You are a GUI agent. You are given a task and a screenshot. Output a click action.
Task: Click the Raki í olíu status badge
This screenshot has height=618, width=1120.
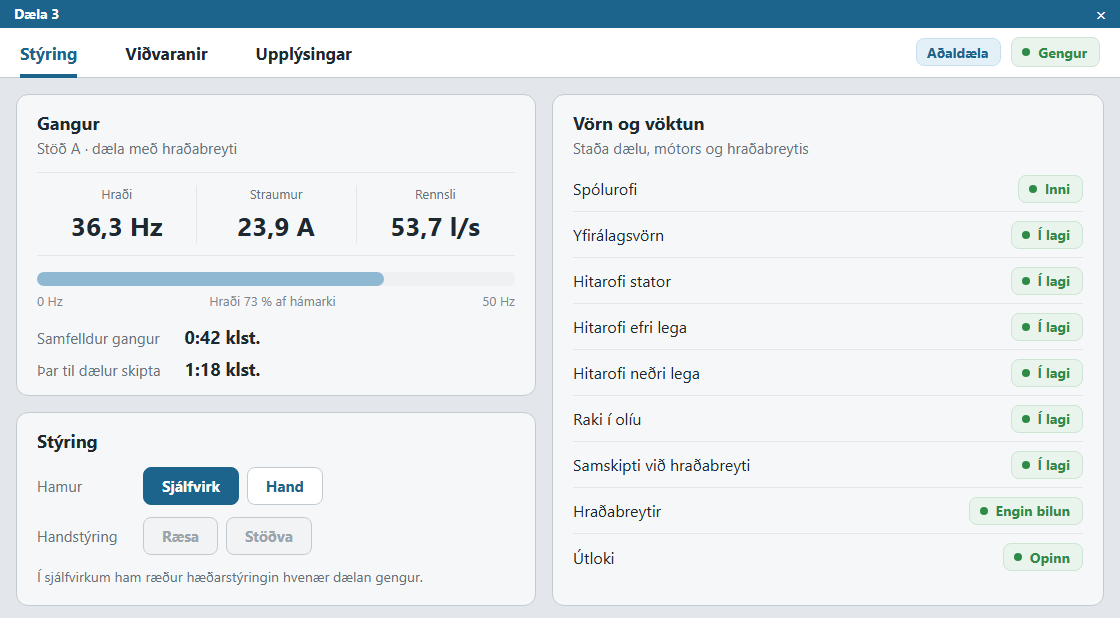pyautogui.click(x=1046, y=419)
